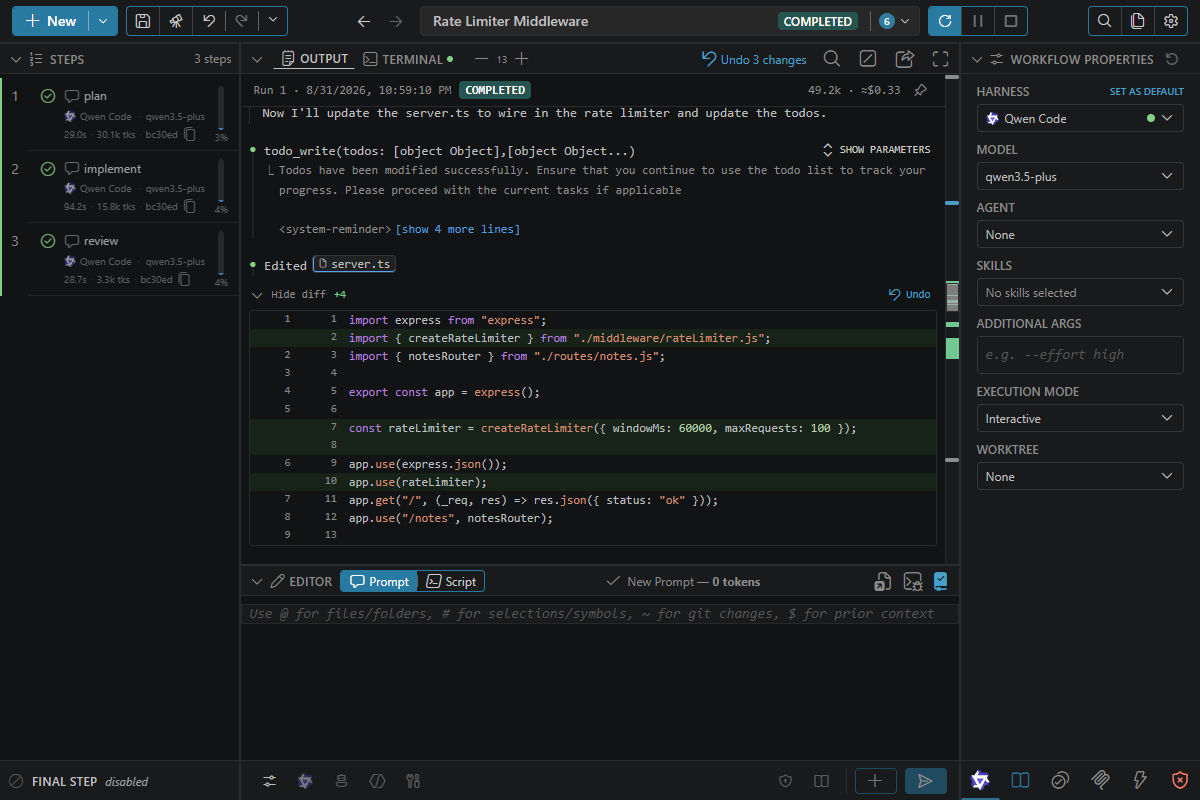The image size is (1200, 800).
Task: Open the history toolbar dropdown arrow
Action: coord(273,21)
